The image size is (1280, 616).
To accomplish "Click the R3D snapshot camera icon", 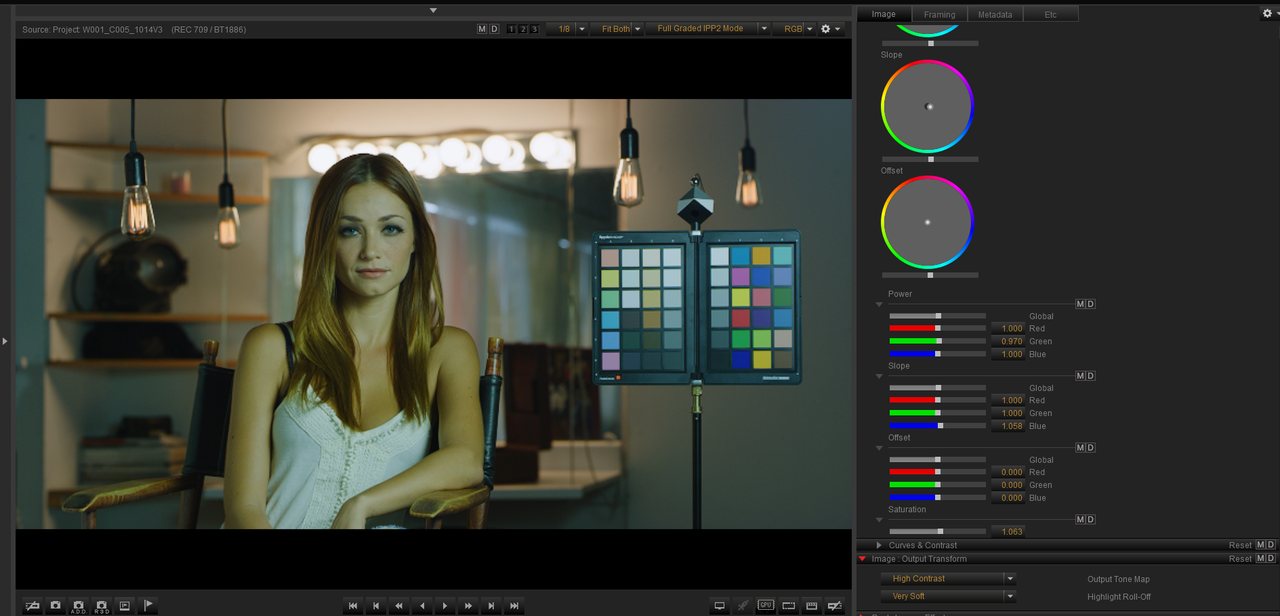I will click(101, 606).
